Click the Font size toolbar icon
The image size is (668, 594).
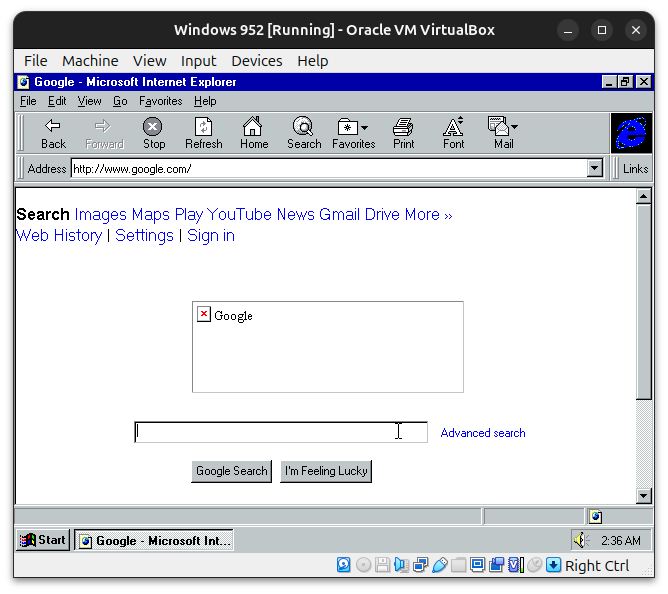tap(453, 133)
